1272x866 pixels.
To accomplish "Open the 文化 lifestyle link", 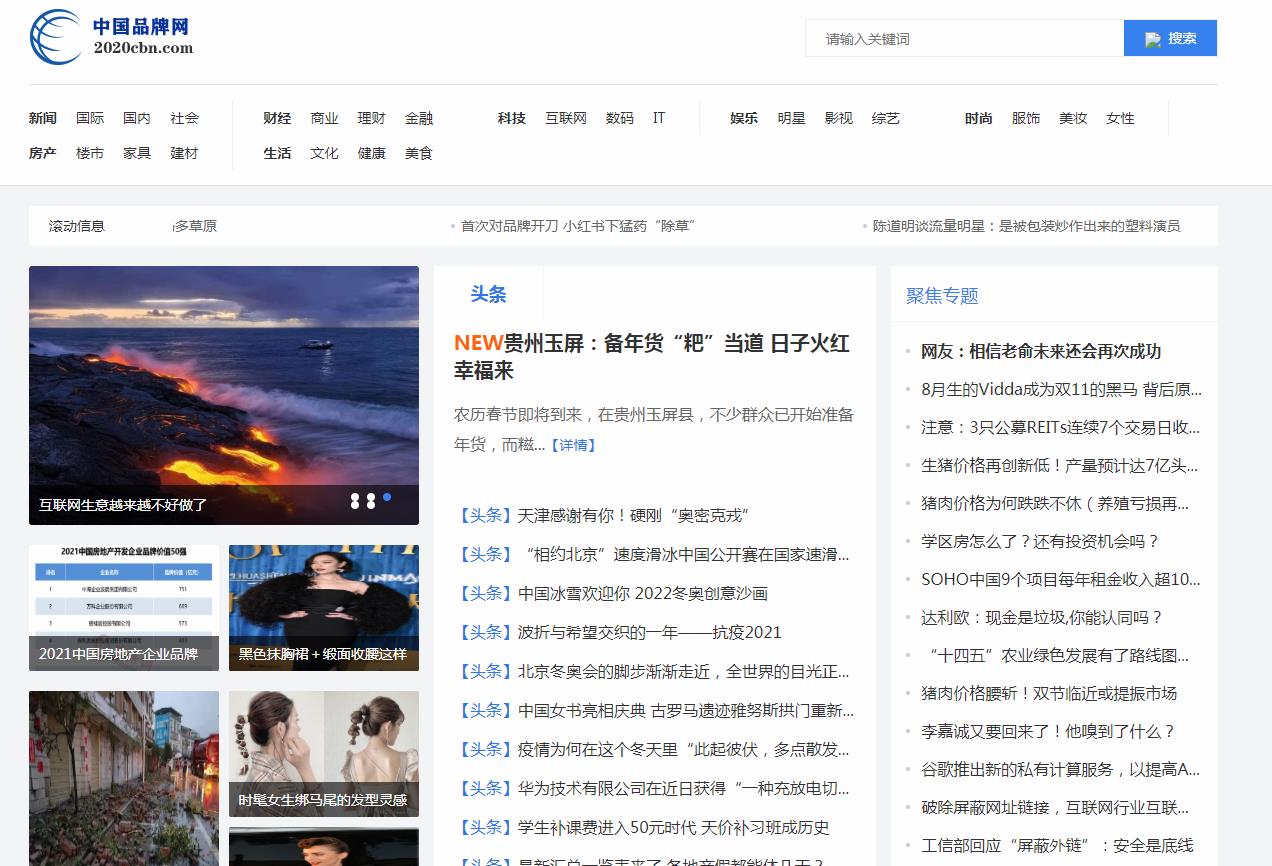I will (x=324, y=153).
